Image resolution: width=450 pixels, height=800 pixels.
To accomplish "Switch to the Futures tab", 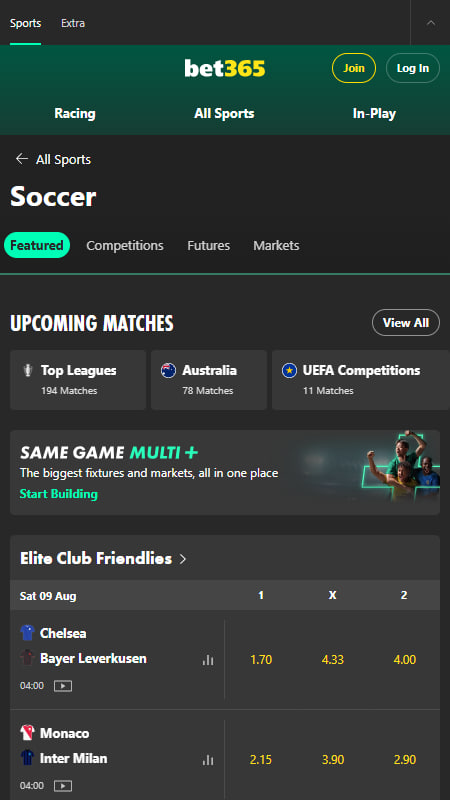I will [209, 245].
